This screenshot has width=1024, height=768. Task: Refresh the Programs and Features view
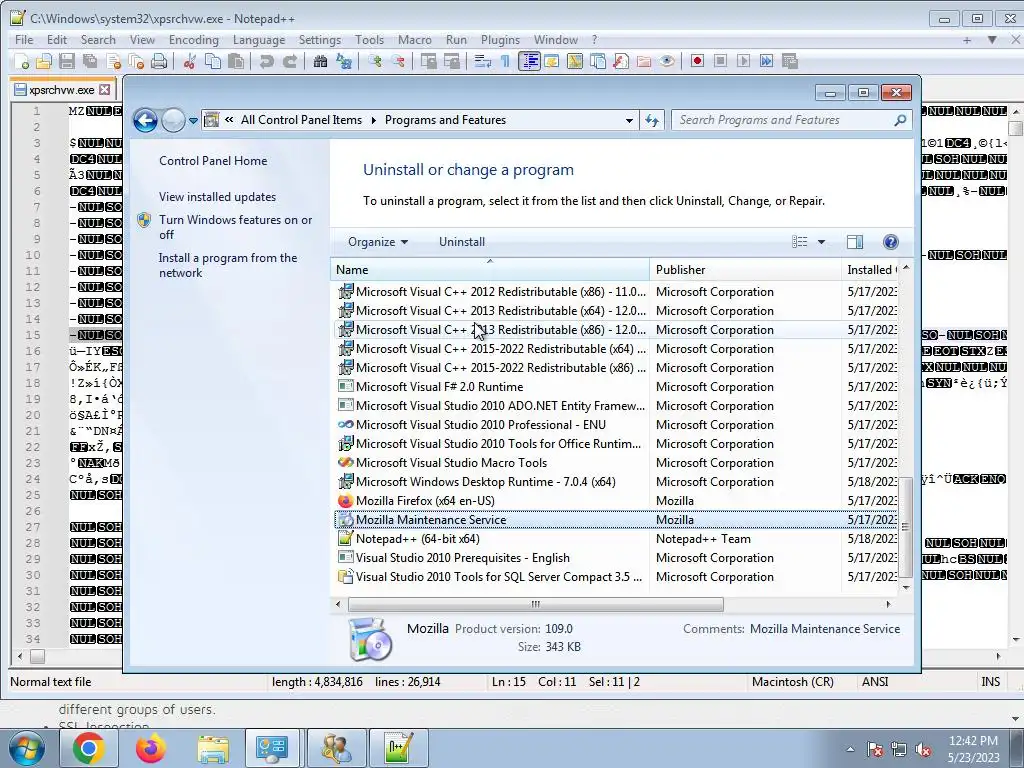[x=652, y=120]
